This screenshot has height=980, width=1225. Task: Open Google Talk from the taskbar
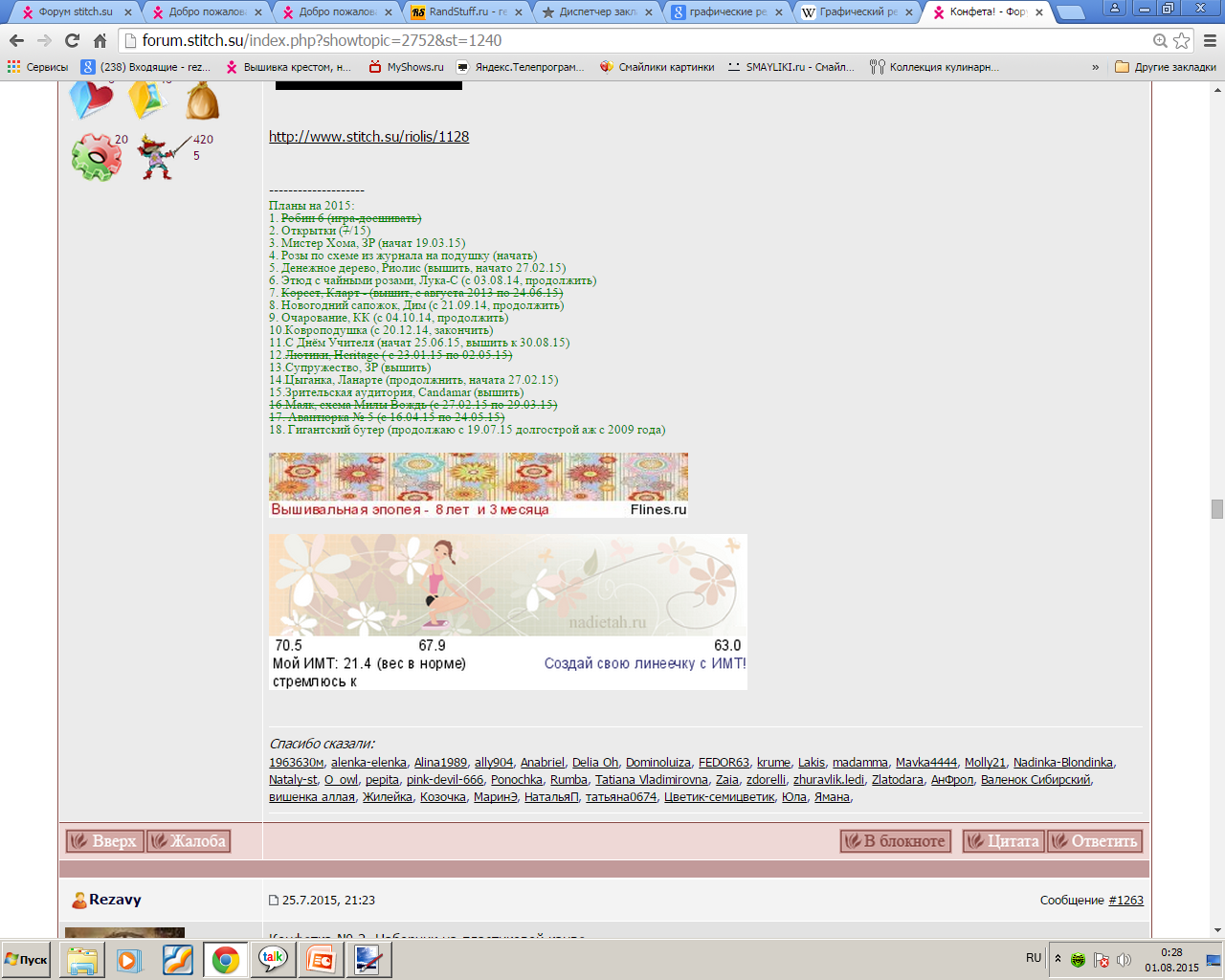click(273, 959)
